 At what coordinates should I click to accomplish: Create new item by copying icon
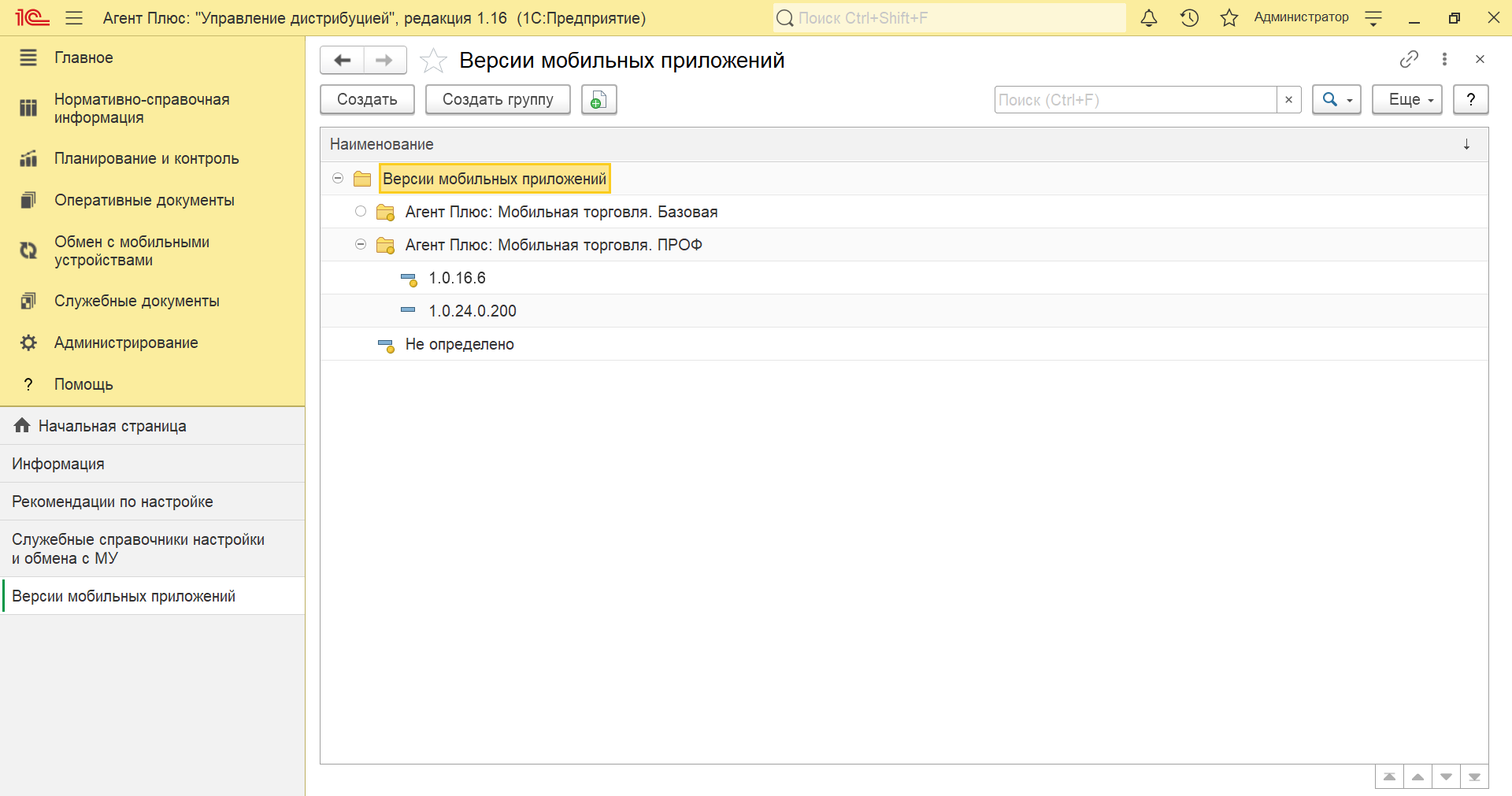click(x=598, y=100)
